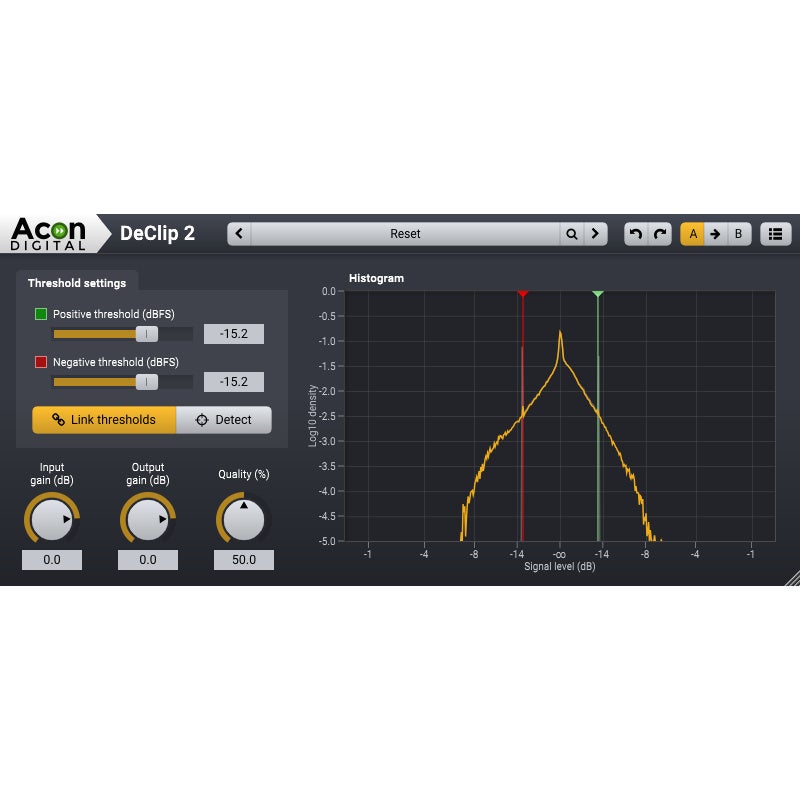This screenshot has width=800, height=800.
Task: Open preset search magnifier
Action: 572,234
